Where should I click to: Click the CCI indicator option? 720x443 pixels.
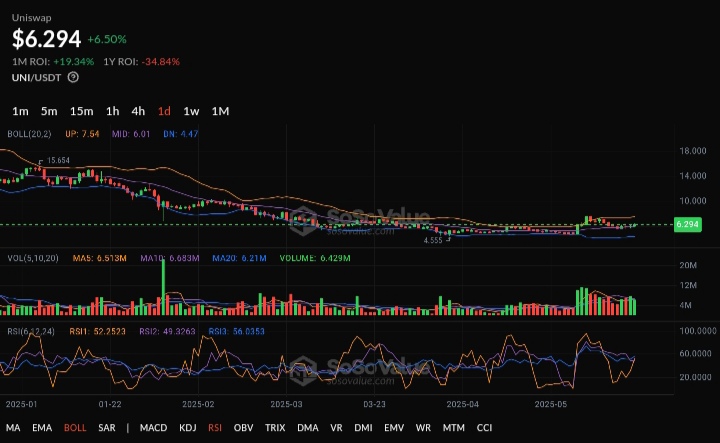coord(484,428)
